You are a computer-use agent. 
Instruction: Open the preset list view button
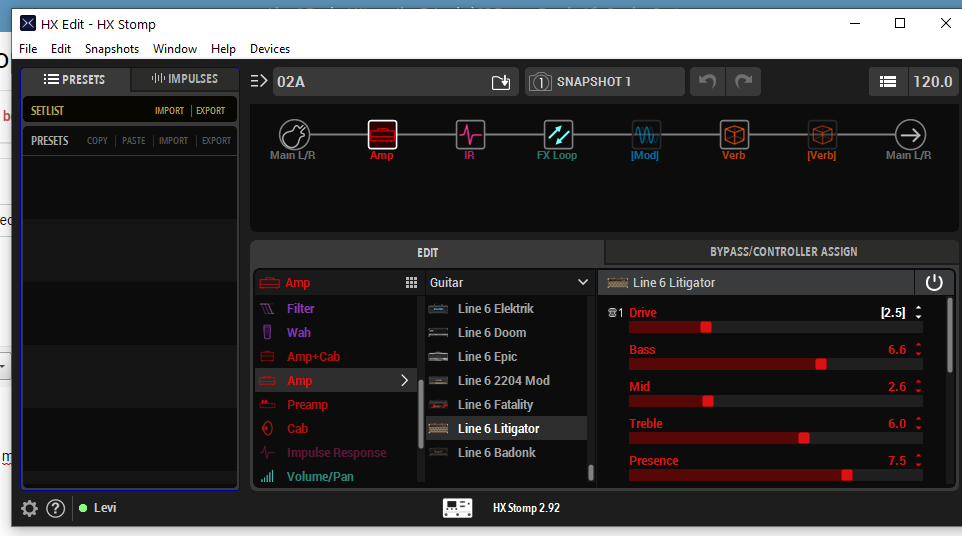coord(887,82)
